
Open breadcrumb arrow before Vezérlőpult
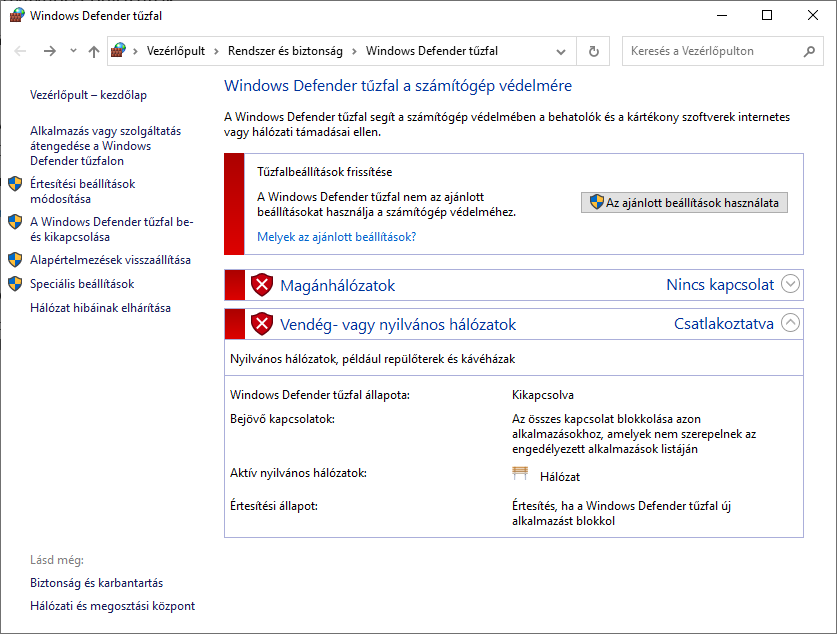click(136, 51)
